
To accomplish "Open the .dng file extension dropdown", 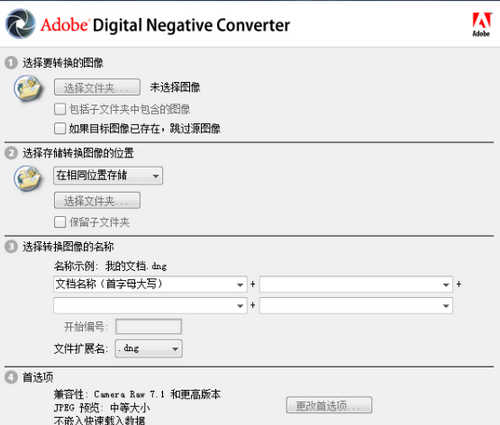I will point(149,349).
